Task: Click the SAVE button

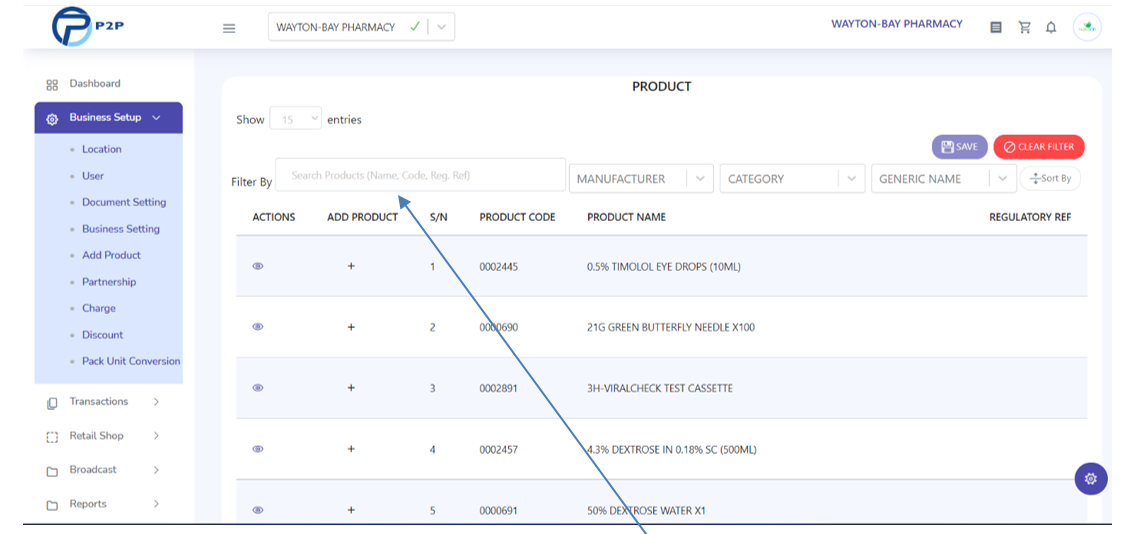Action: coord(960,147)
